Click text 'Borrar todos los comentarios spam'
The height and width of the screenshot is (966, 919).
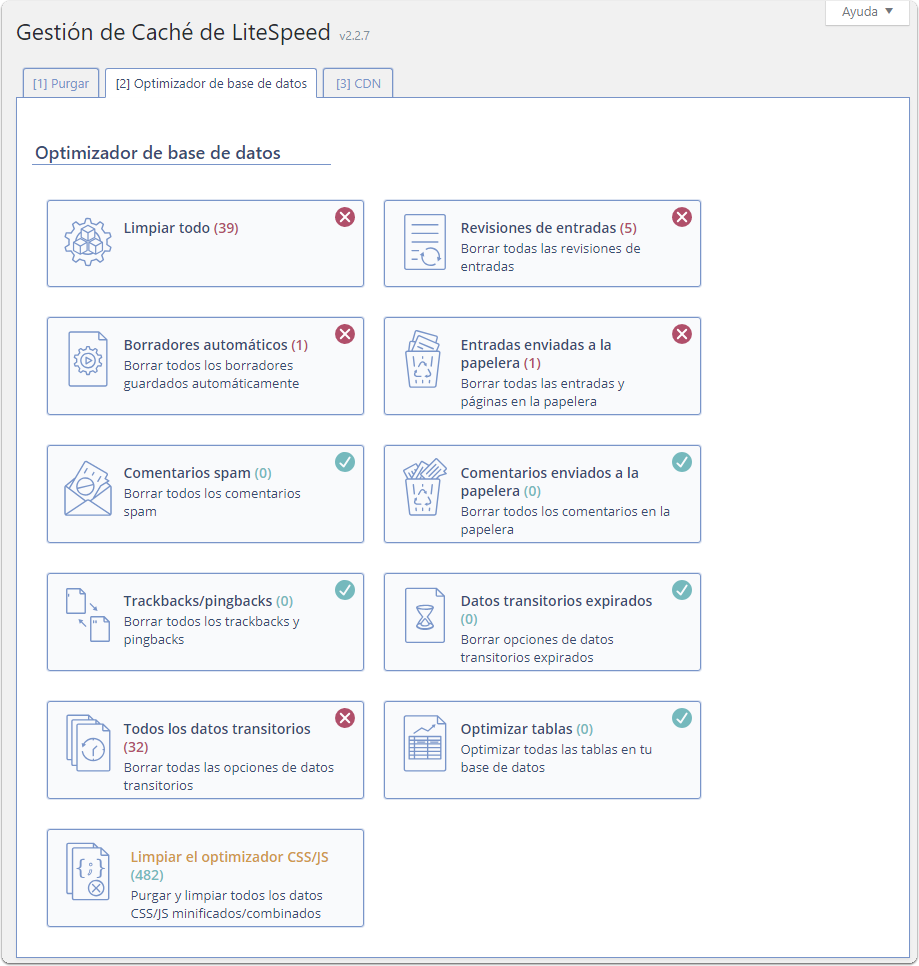(x=212, y=503)
